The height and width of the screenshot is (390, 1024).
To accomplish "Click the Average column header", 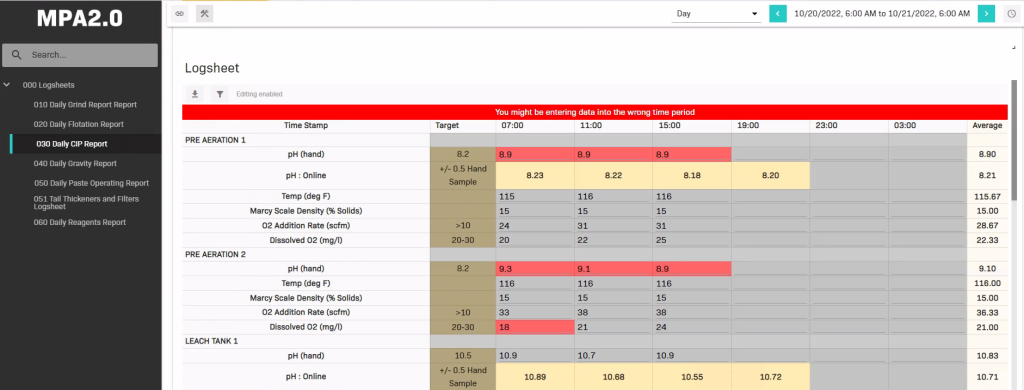I will [x=987, y=125].
